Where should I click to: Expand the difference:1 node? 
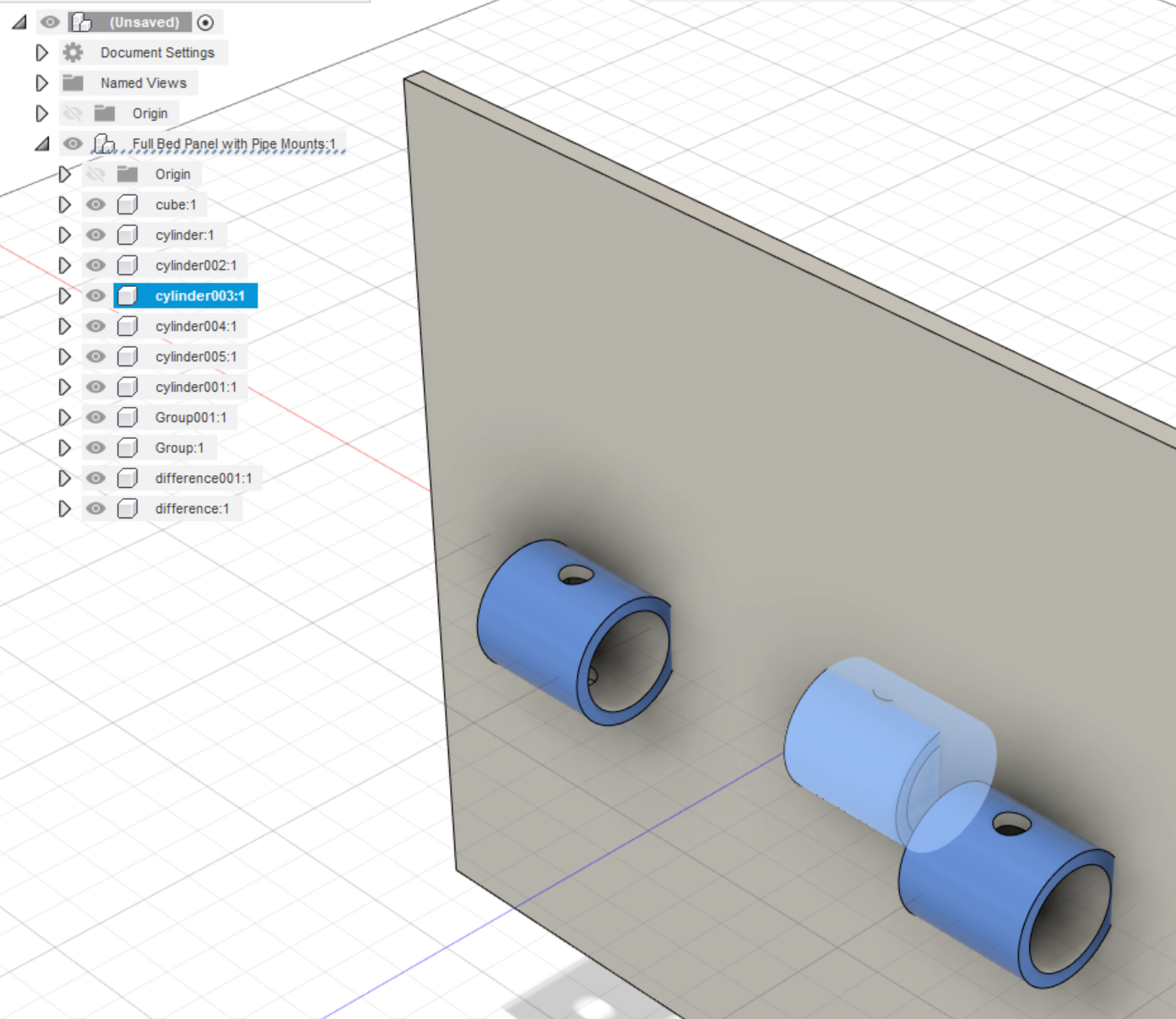coord(64,508)
